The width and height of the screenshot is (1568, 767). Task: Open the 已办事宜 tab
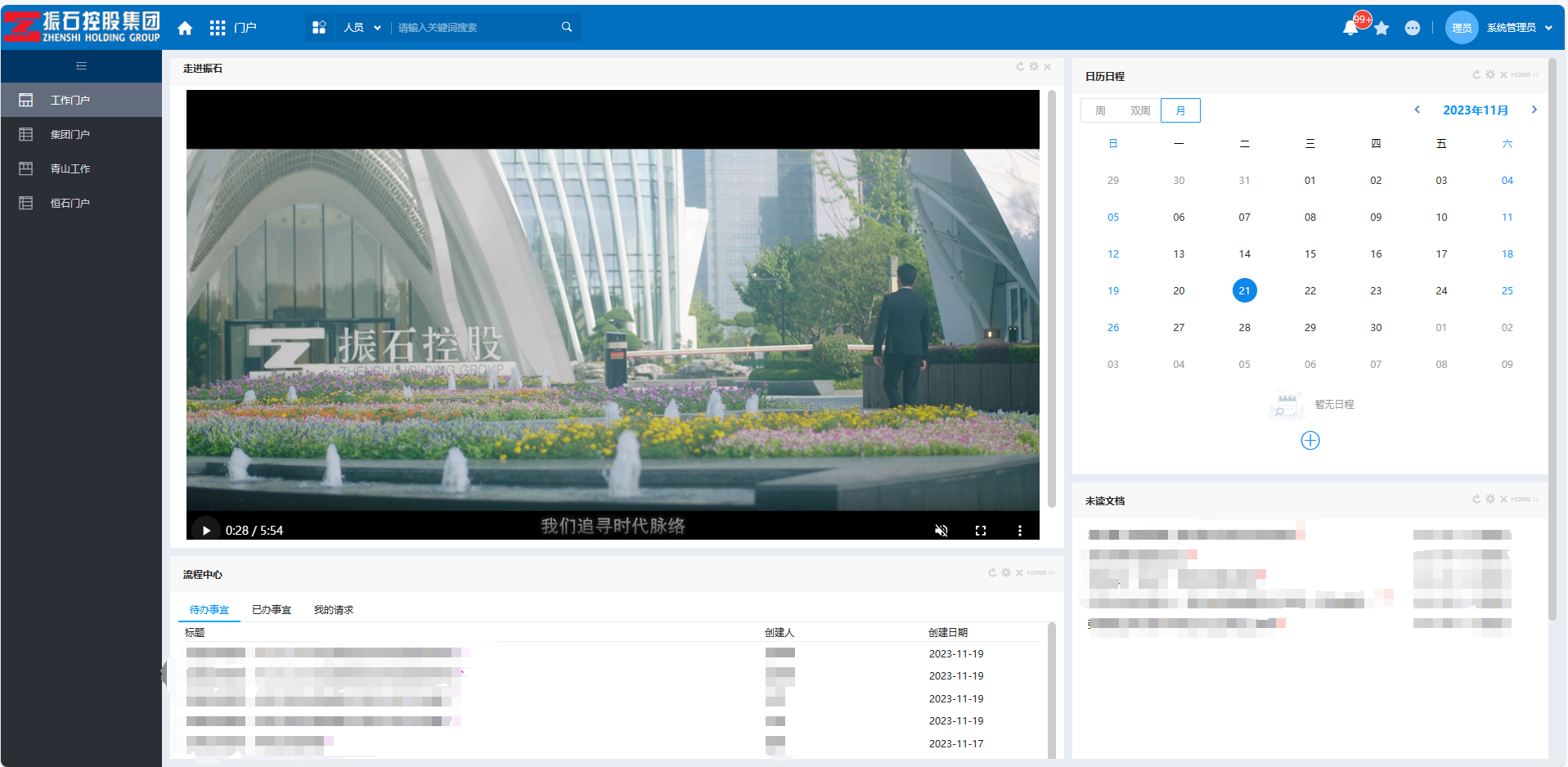tap(272, 610)
